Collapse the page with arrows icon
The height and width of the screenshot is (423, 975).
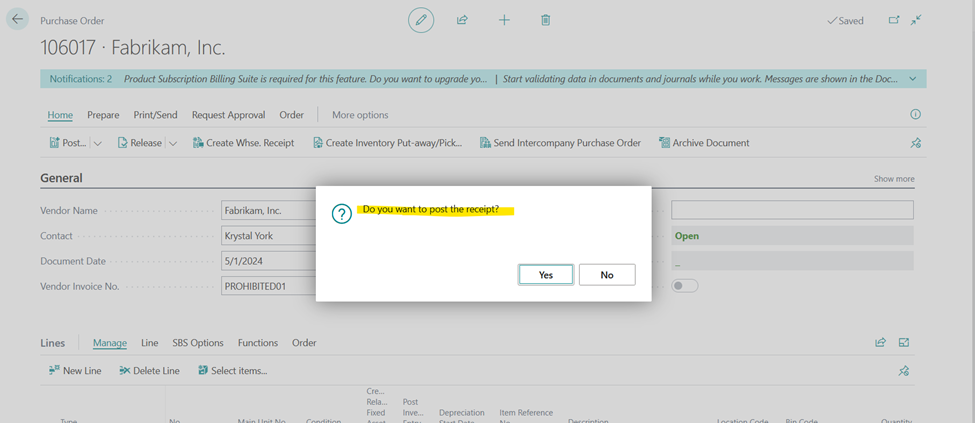(916, 20)
